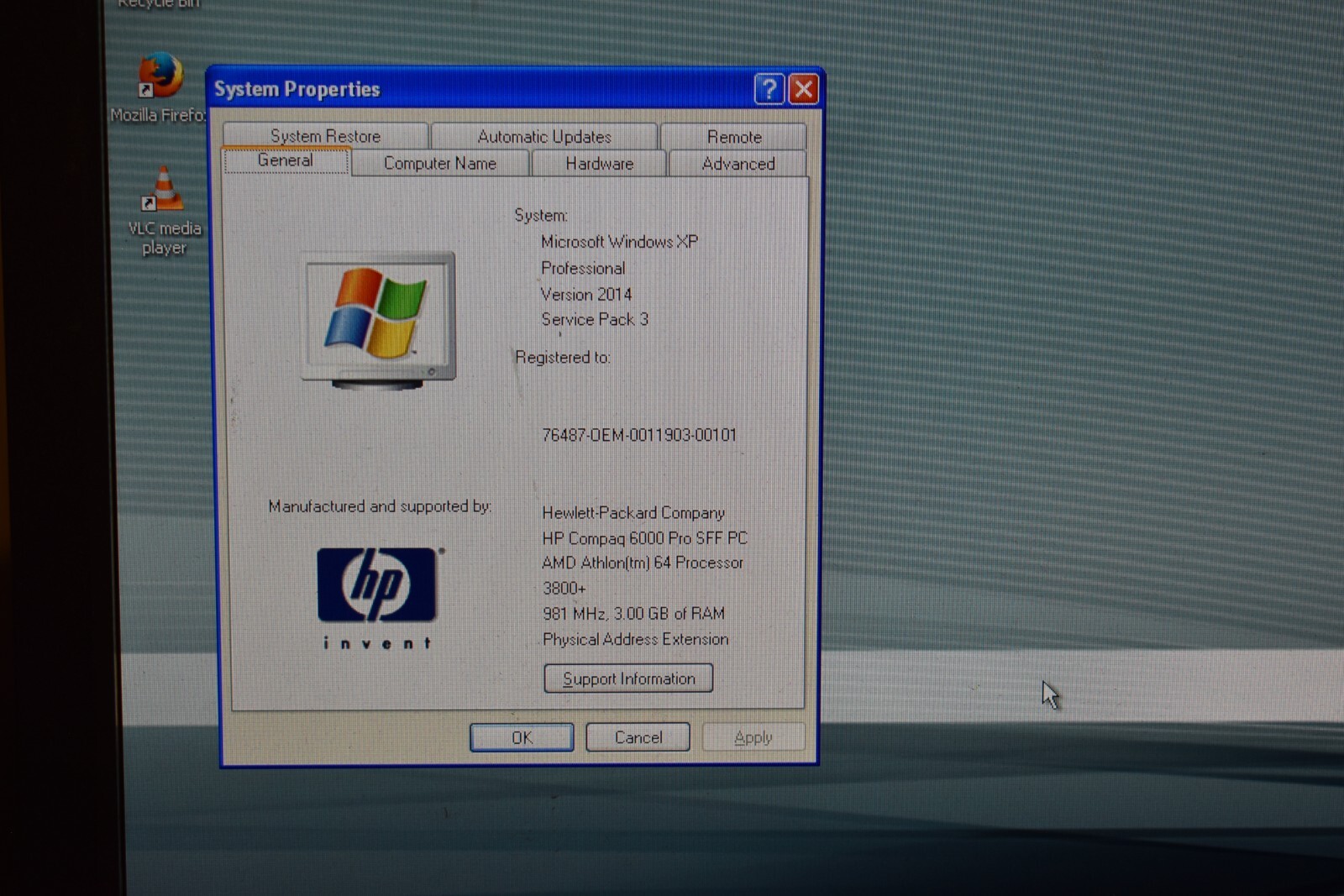Switch to the System Restore tab
The image size is (1344, 896).
(x=325, y=136)
